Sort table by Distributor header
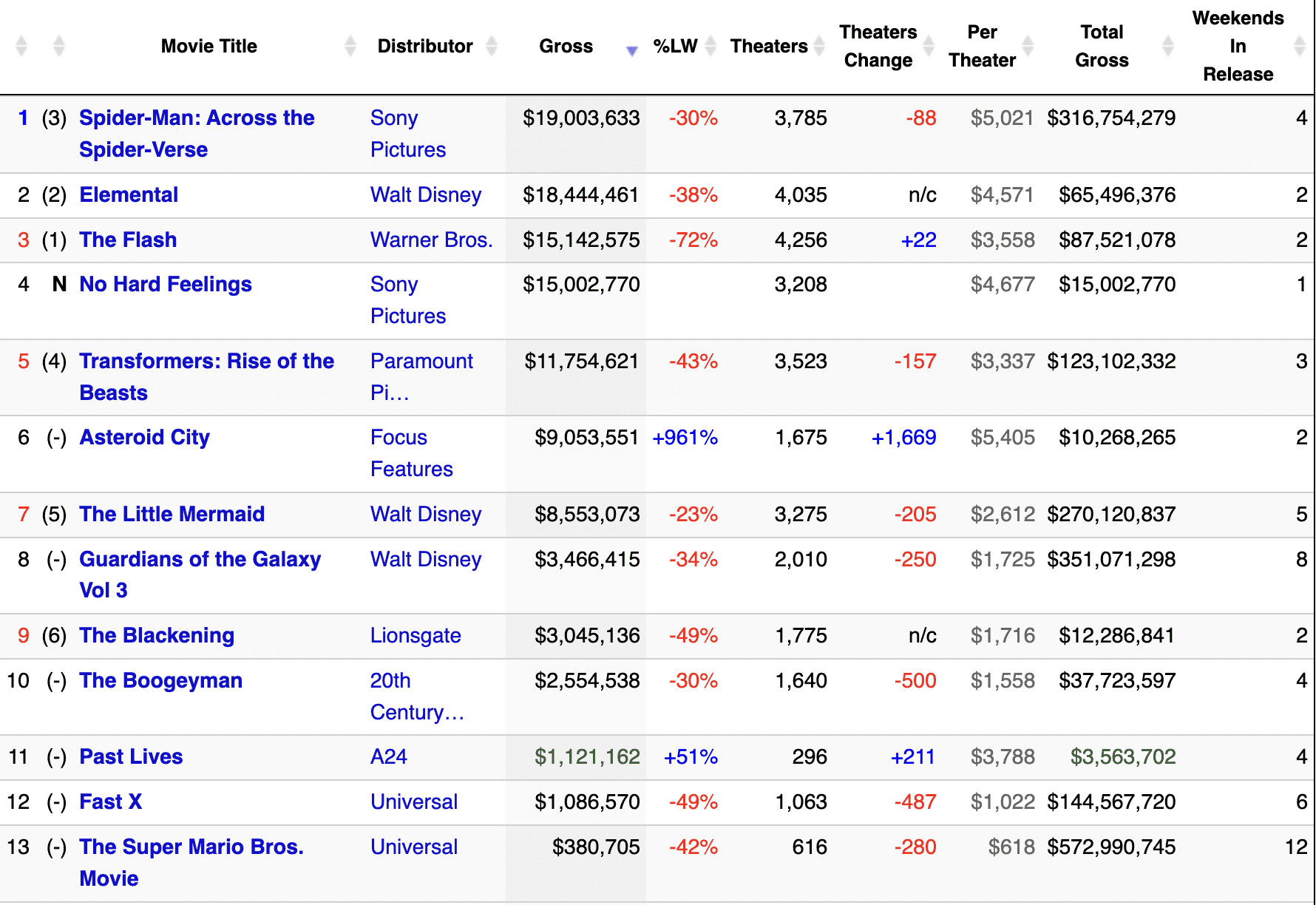The width and height of the screenshot is (1316, 905). (x=425, y=46)
